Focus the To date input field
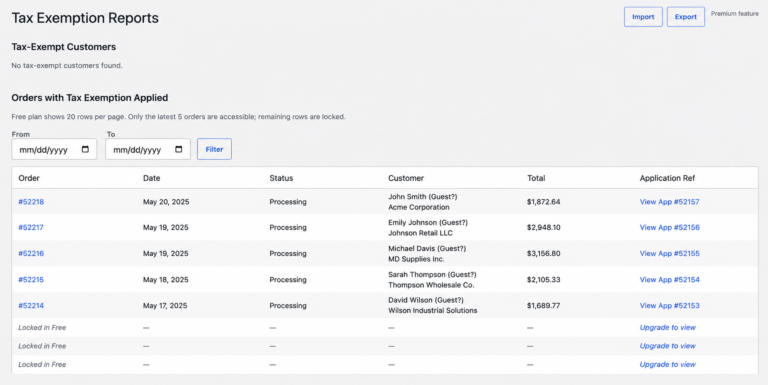This screenshot has height=385, width=768. pyautogui.click(x=147, y=149)
